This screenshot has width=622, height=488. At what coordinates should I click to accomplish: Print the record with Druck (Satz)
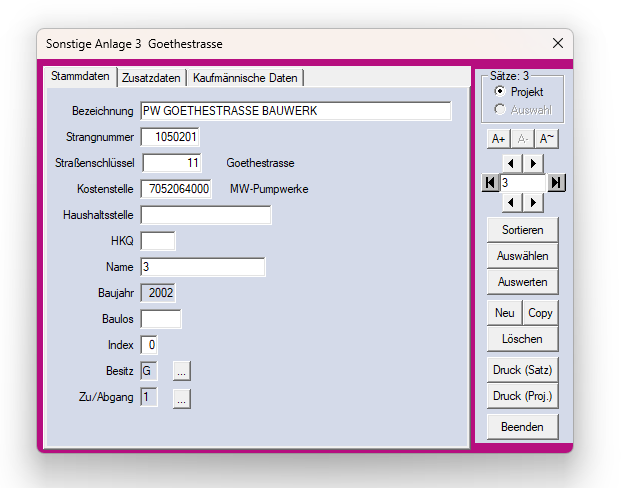(522, 370)
